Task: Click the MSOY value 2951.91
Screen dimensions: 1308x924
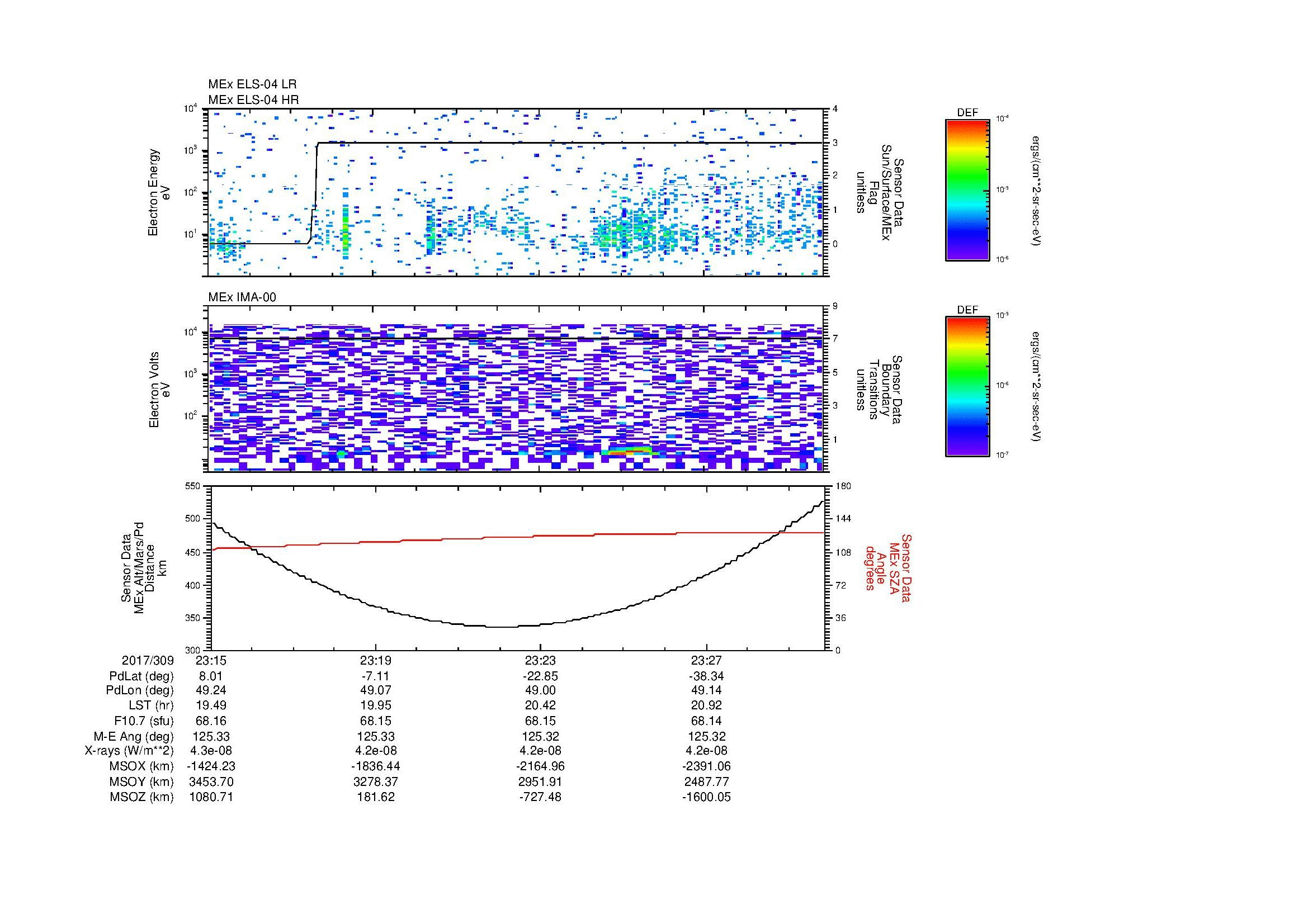Action: tap(540, 781)
